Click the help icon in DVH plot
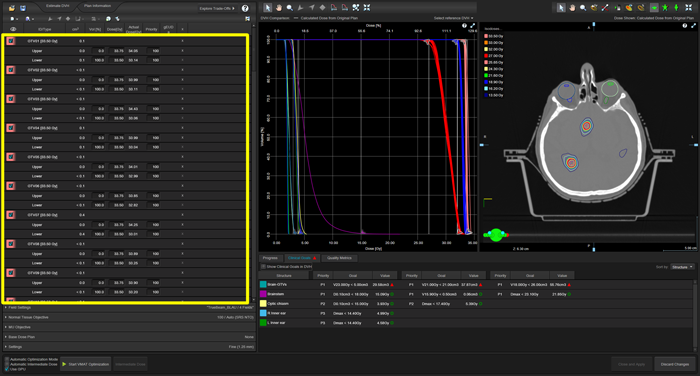Image resolution: width=700 pixels, height=376 pixels. click(x=464, y=26)
